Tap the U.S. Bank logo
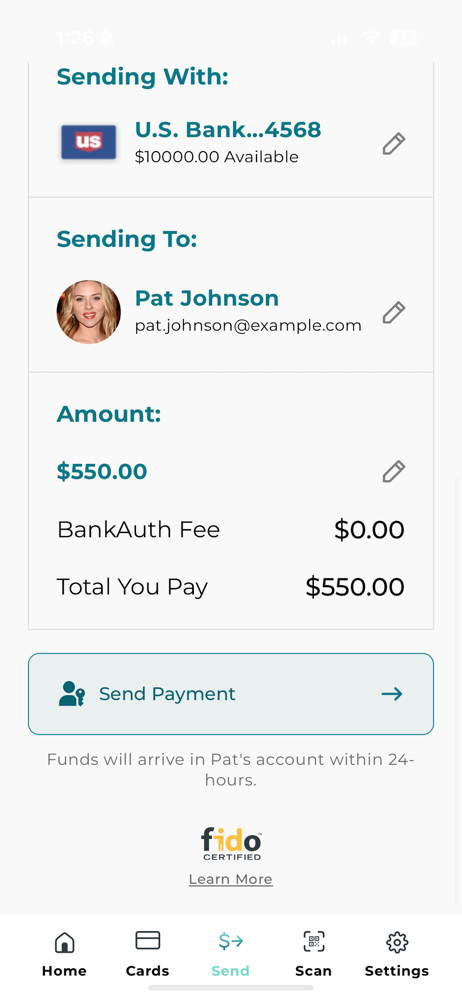This screenshot has width=462, height=1000. point(88,142)
